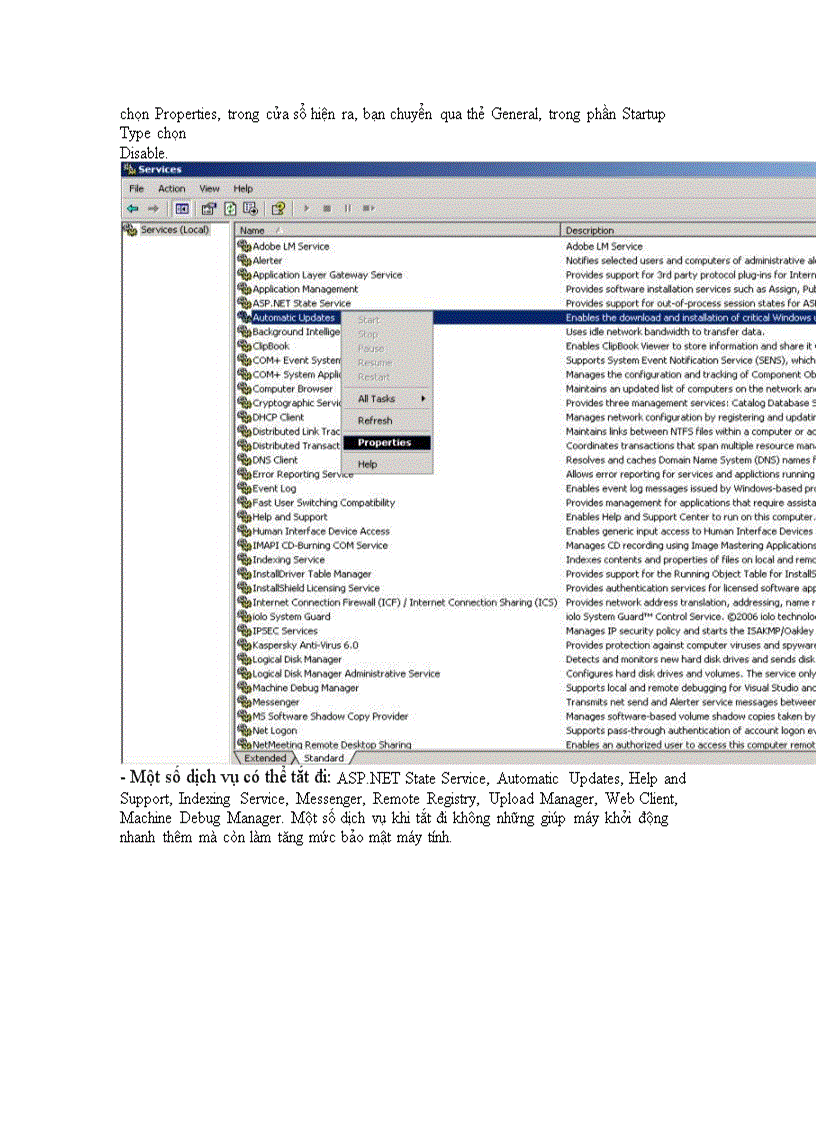The width and height of the screenshot is (816, 1123).
Task: Choose Help in the context menu
Action: (x=368, y=464)
